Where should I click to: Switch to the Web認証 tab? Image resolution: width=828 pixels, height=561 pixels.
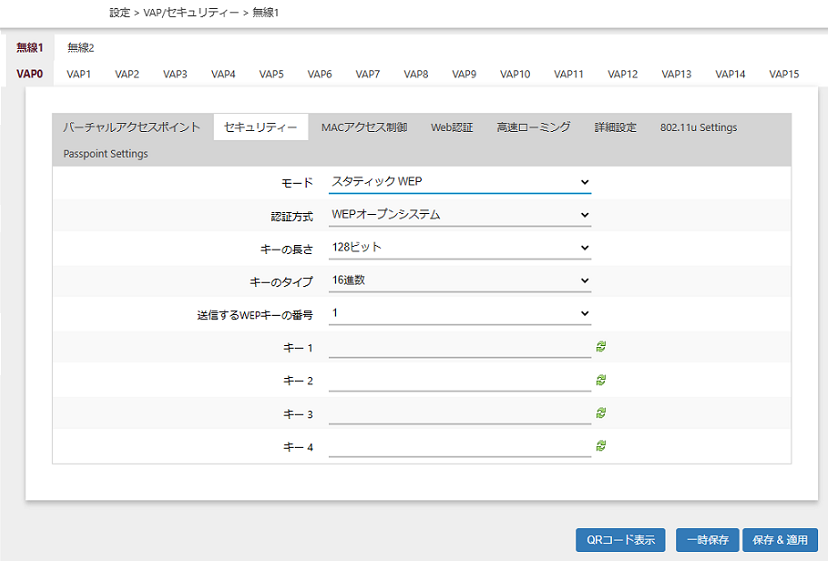coord(452,127)
